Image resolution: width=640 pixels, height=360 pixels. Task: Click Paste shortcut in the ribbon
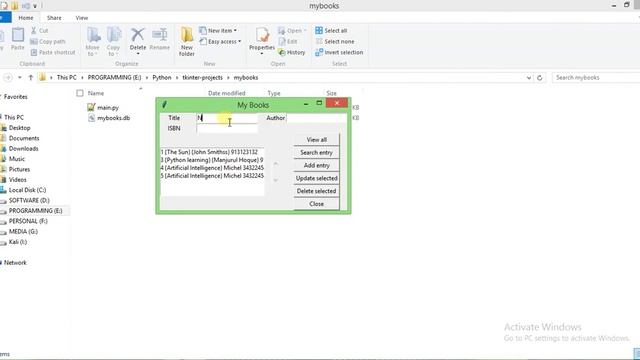(53, 52)
